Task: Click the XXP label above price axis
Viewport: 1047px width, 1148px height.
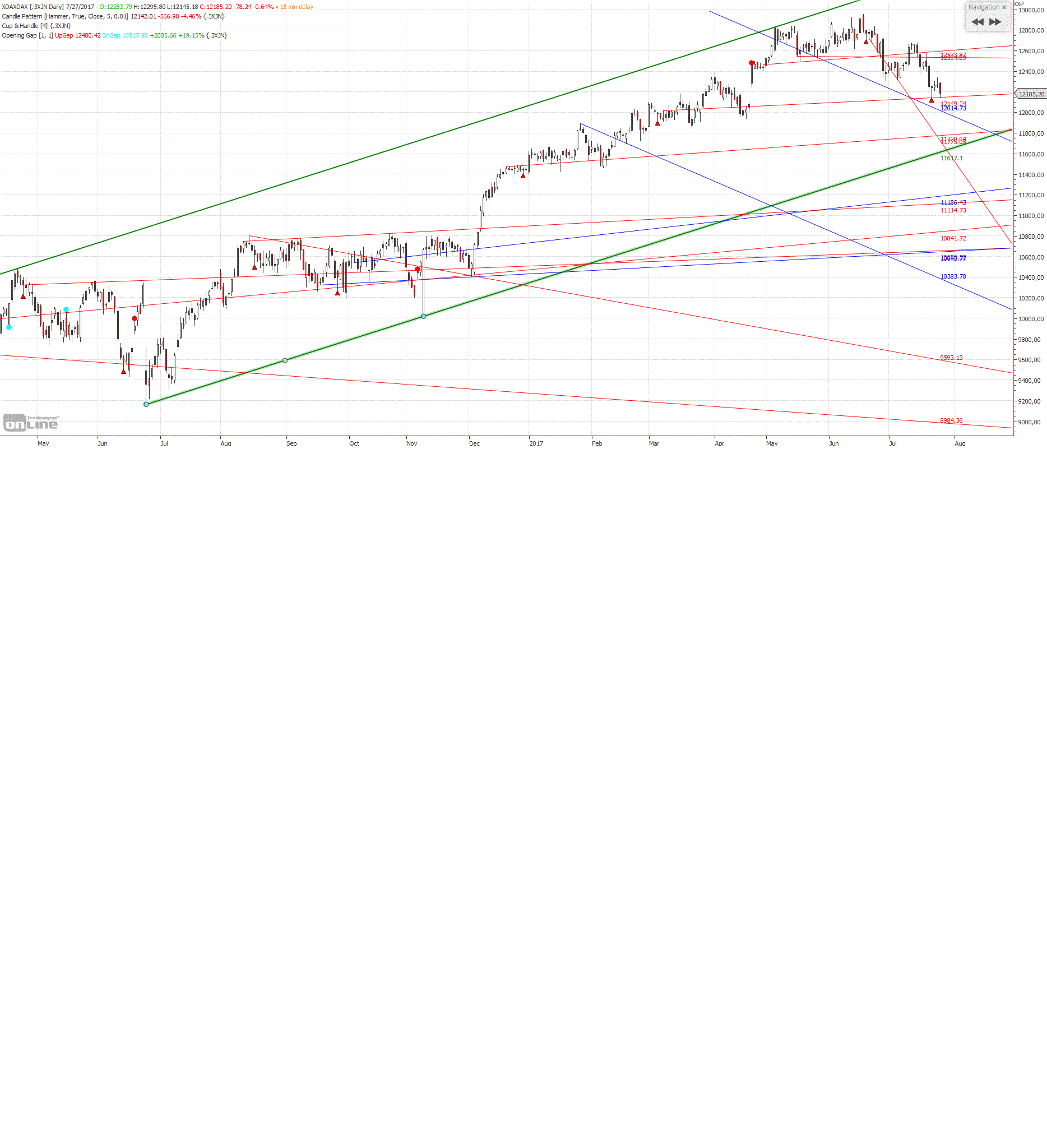Action: (1018, 4)
